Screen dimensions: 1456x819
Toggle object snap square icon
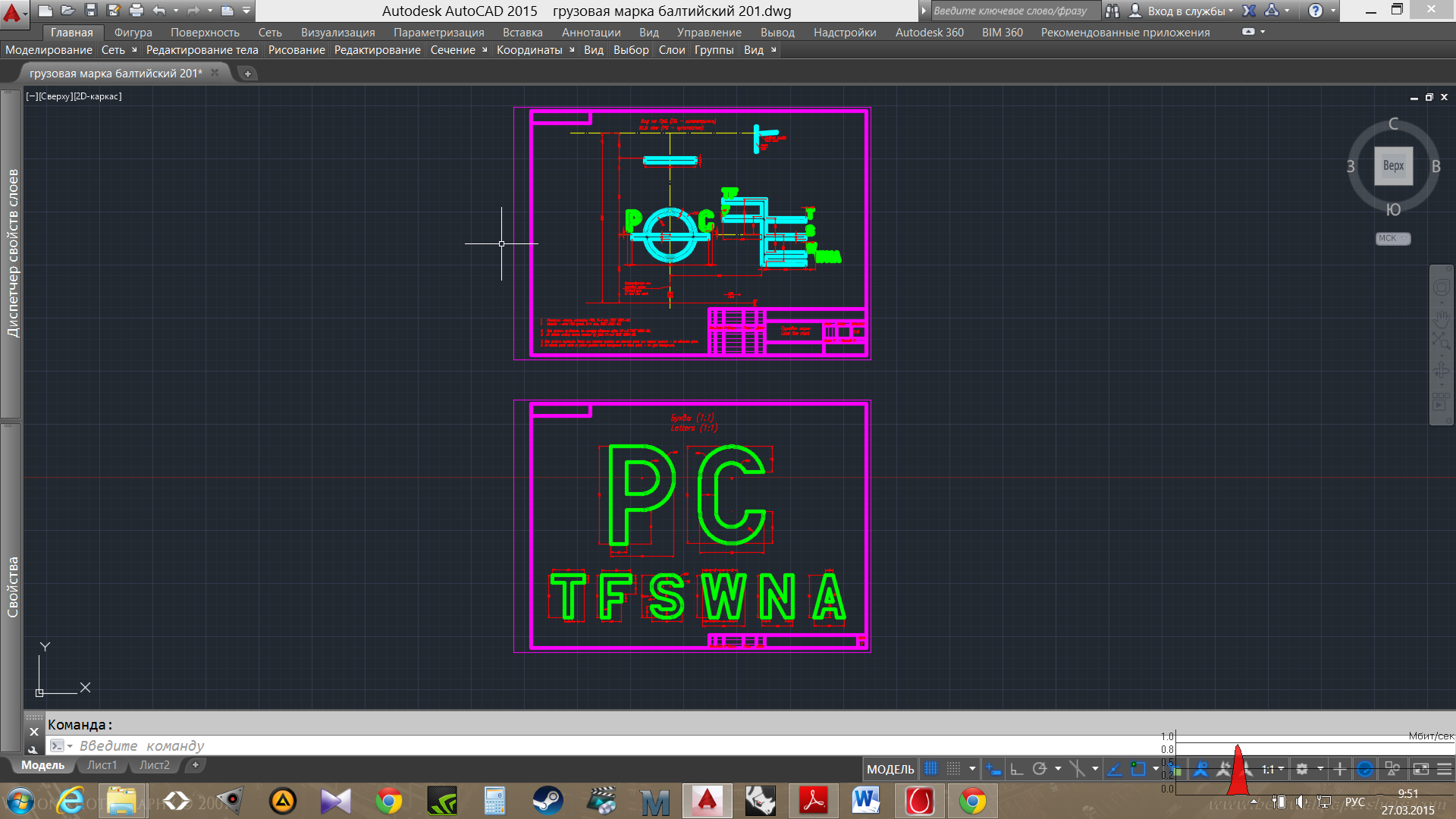(x=1137, y=769)
